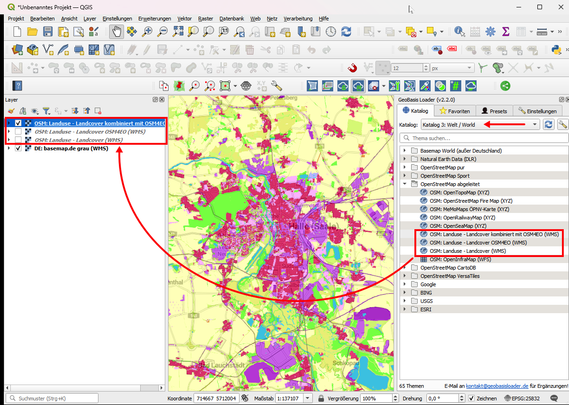Expand the ESRI folder
569x405 pixels.
(x=405, y=309)
